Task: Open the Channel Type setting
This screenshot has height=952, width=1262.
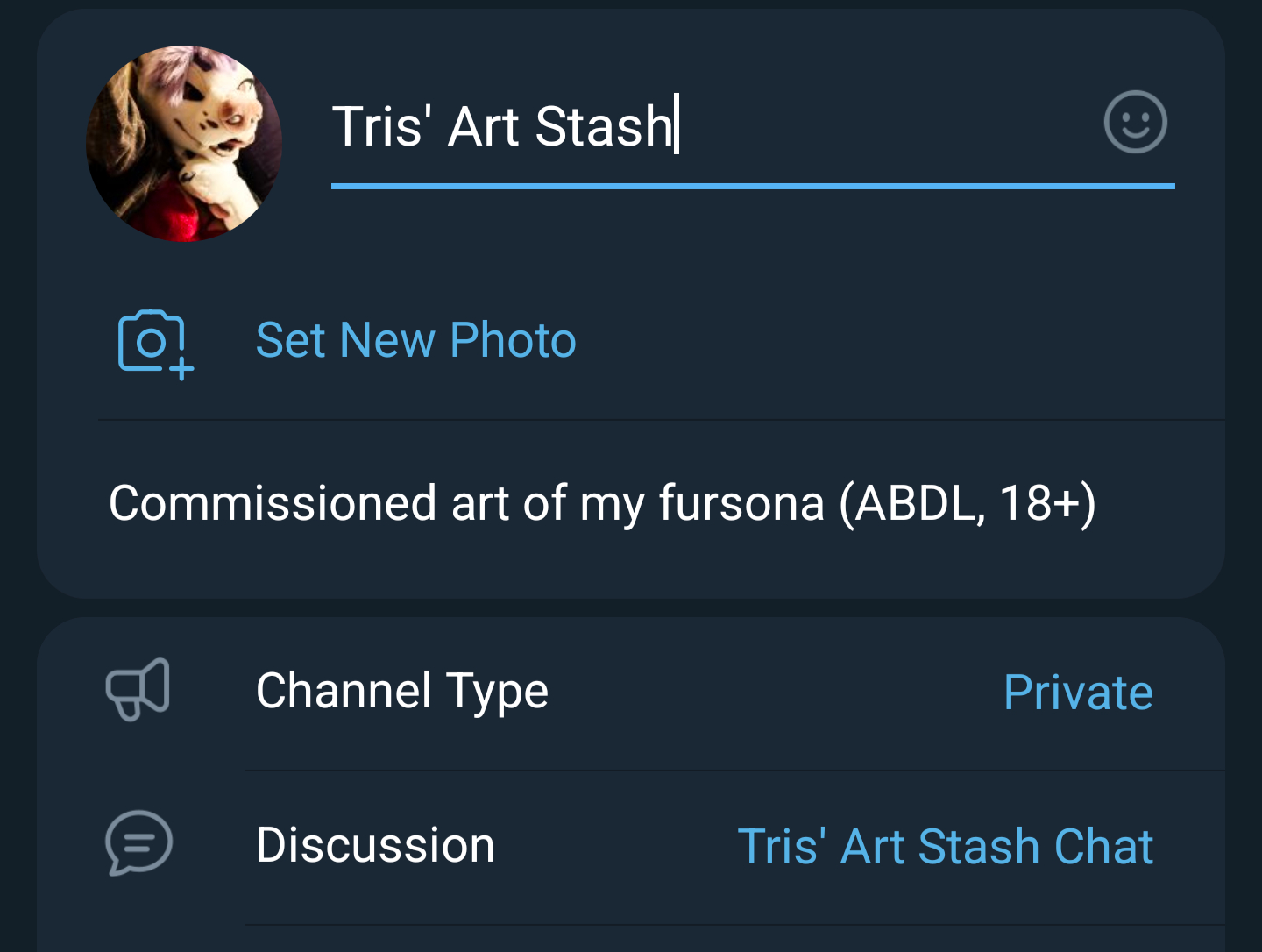Action: 401,691
